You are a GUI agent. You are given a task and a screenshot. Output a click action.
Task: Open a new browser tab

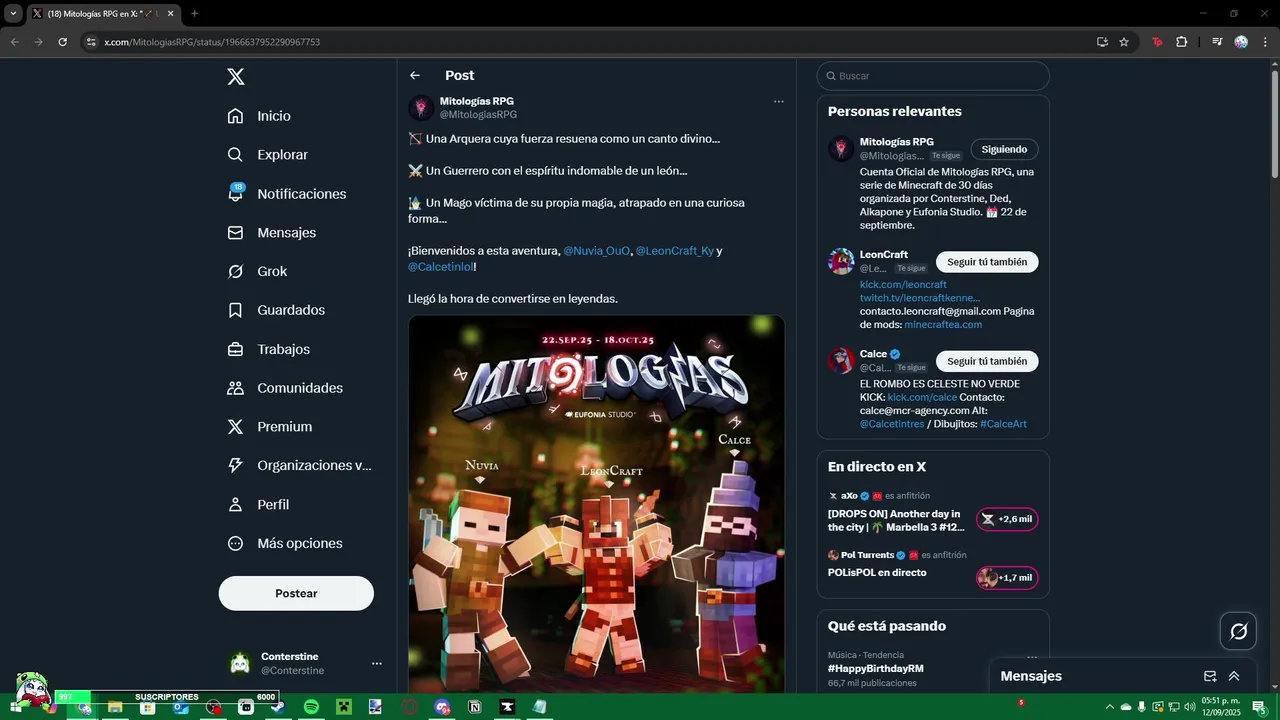click(194, 14)
